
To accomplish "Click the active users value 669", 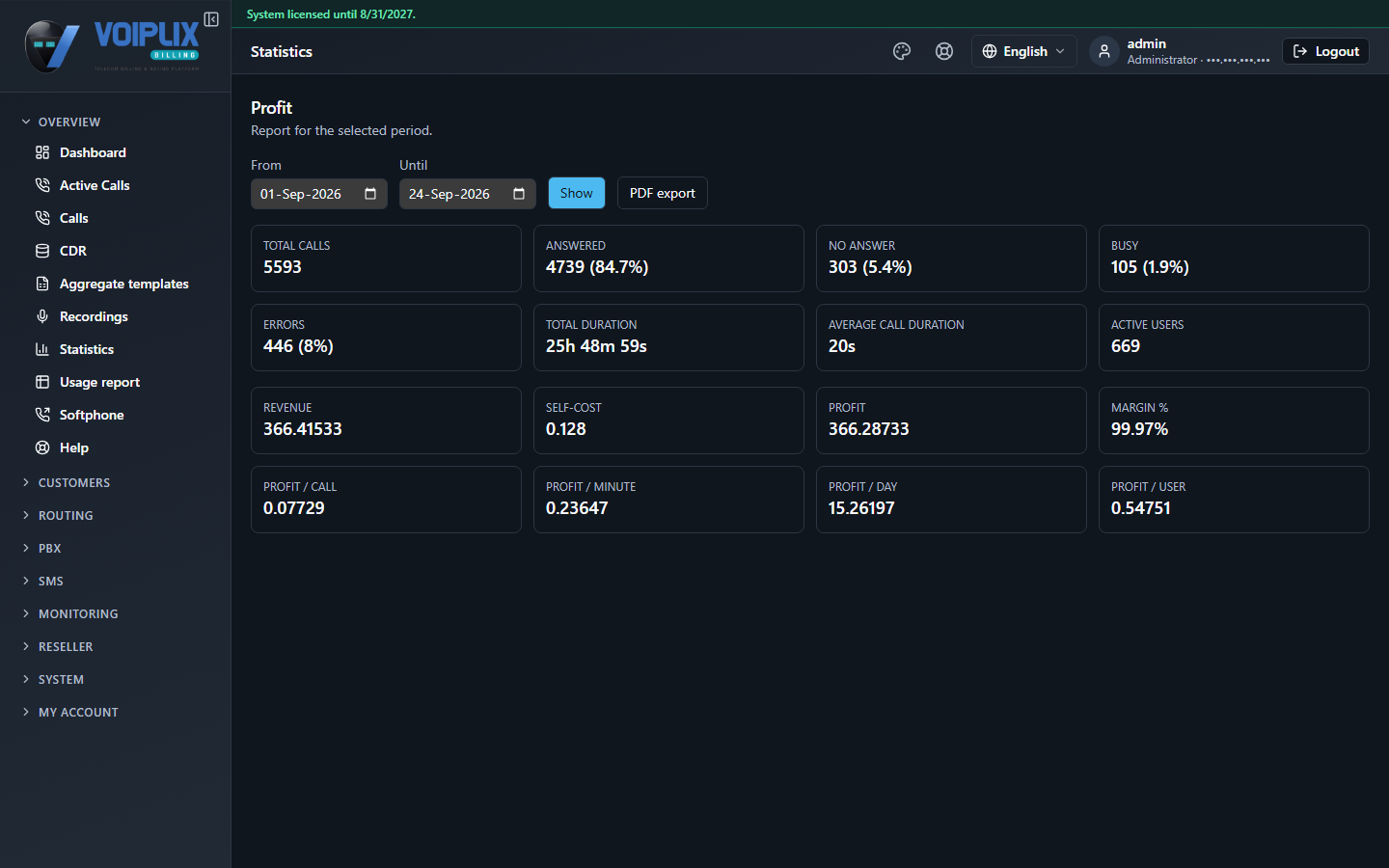I will click(x=1126, y=346).
